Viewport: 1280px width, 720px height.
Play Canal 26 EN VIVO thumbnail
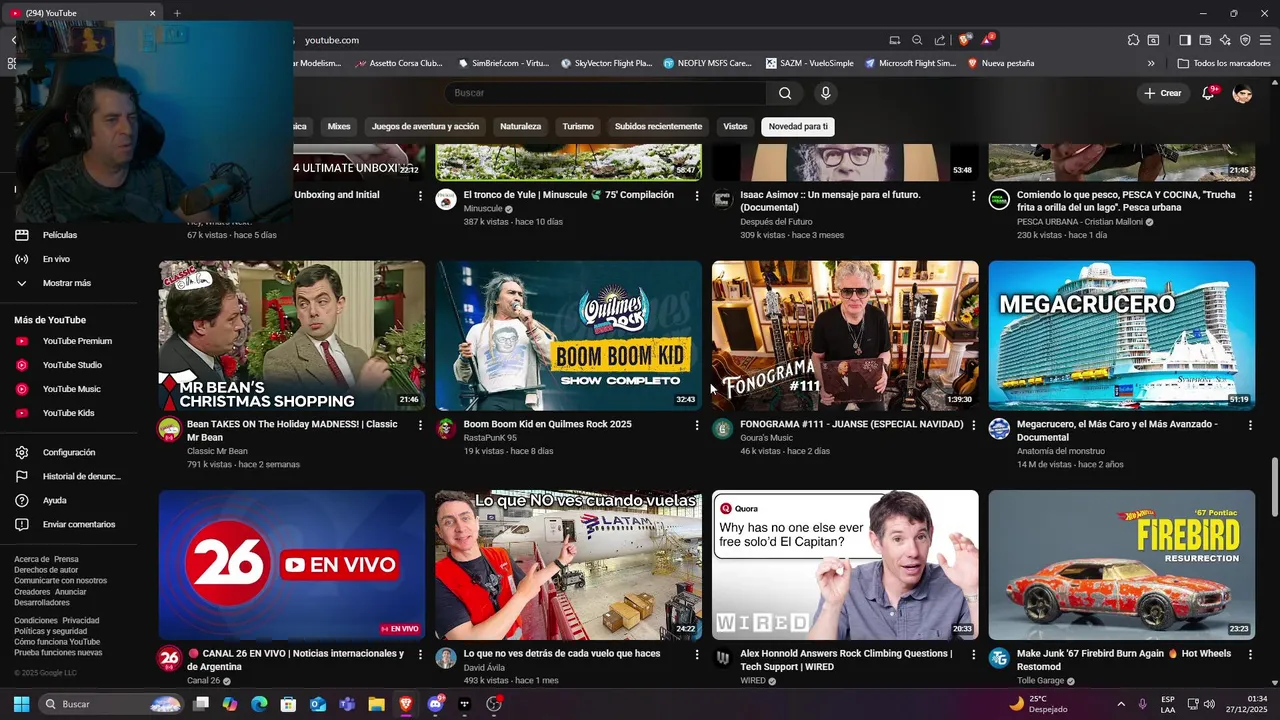292,565
